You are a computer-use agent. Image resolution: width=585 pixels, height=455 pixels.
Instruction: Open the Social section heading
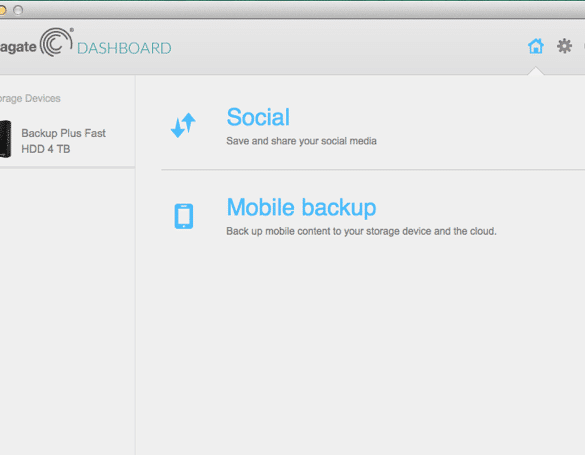[258, 117]
